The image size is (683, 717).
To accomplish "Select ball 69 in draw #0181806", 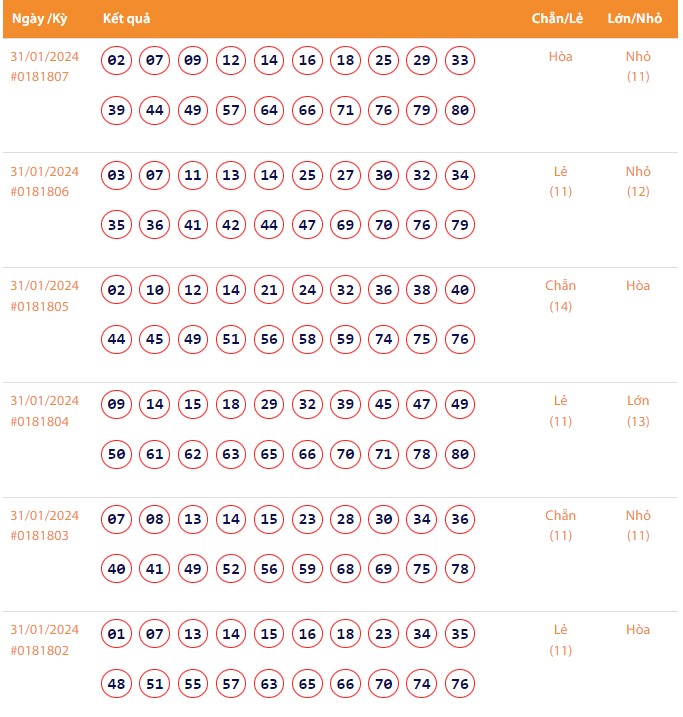I will click(345, 225).
